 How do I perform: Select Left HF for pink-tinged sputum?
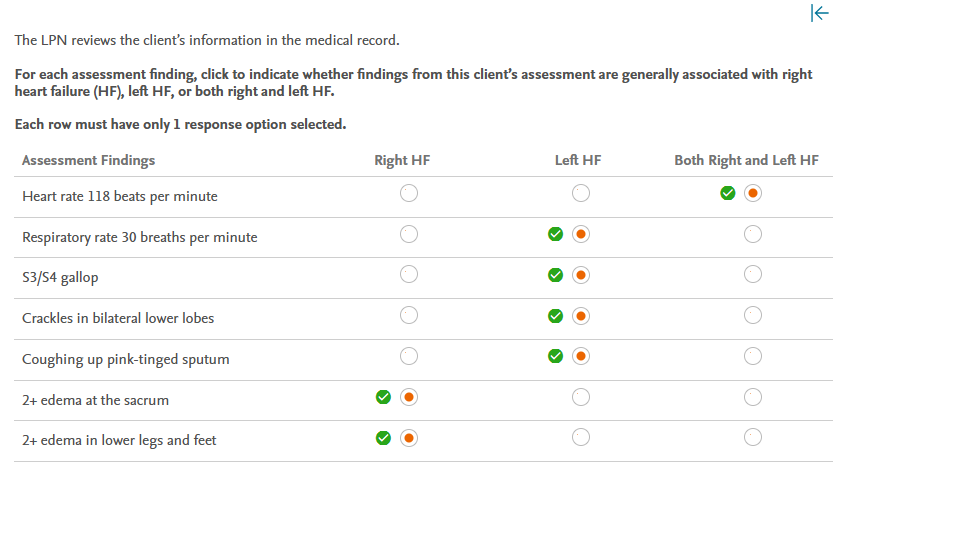click(x=581, y=356)
